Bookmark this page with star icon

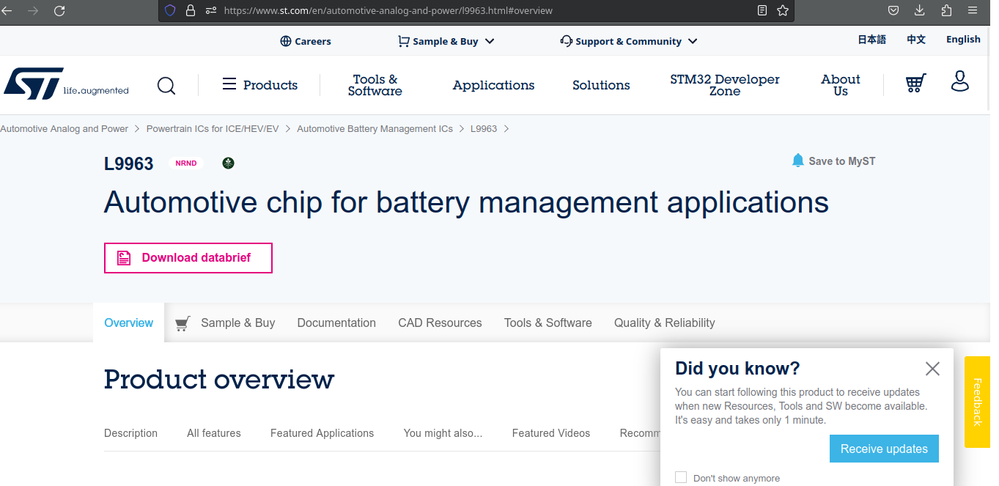tap(783, 10)
